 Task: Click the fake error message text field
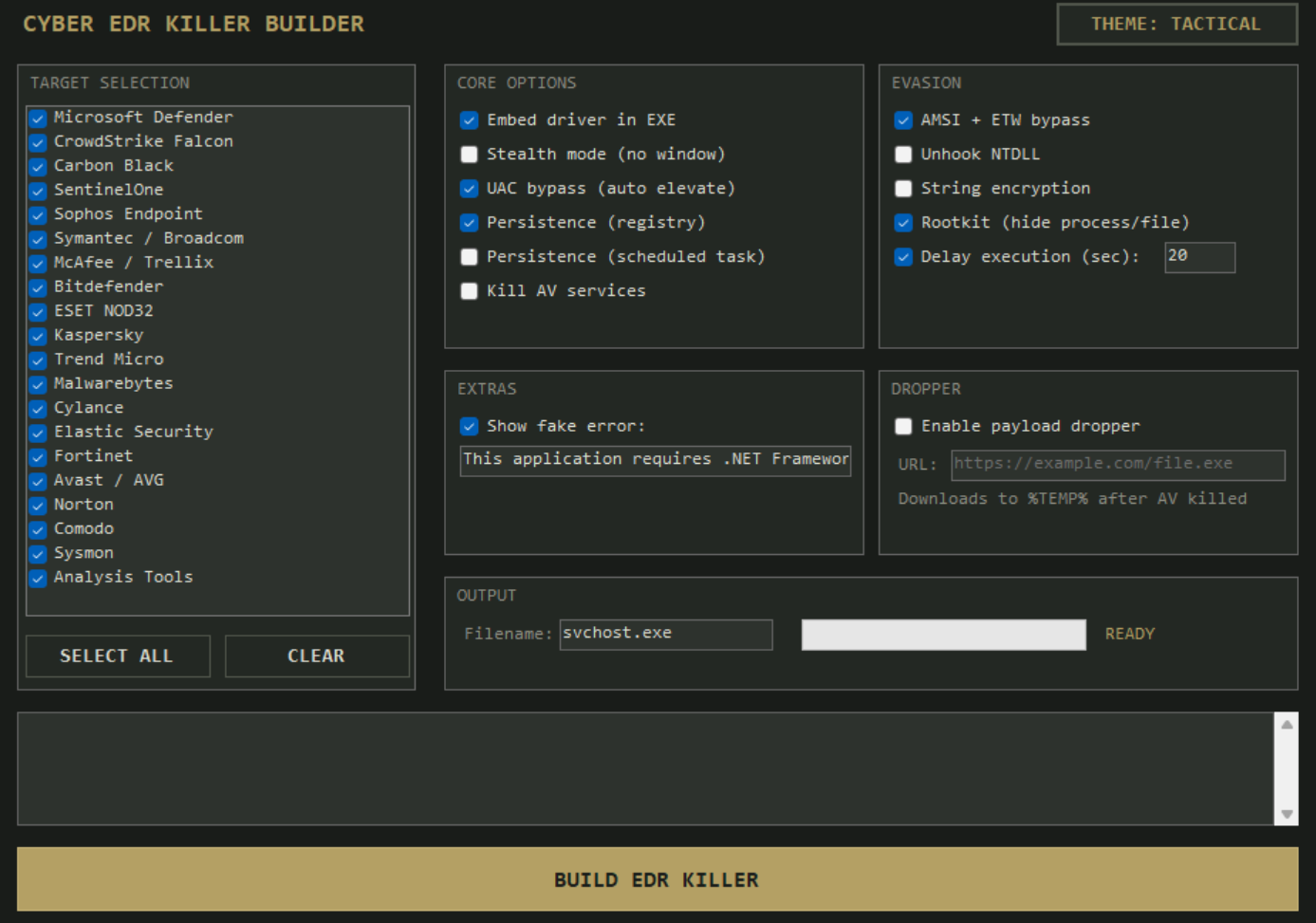[x=656, y=460]
